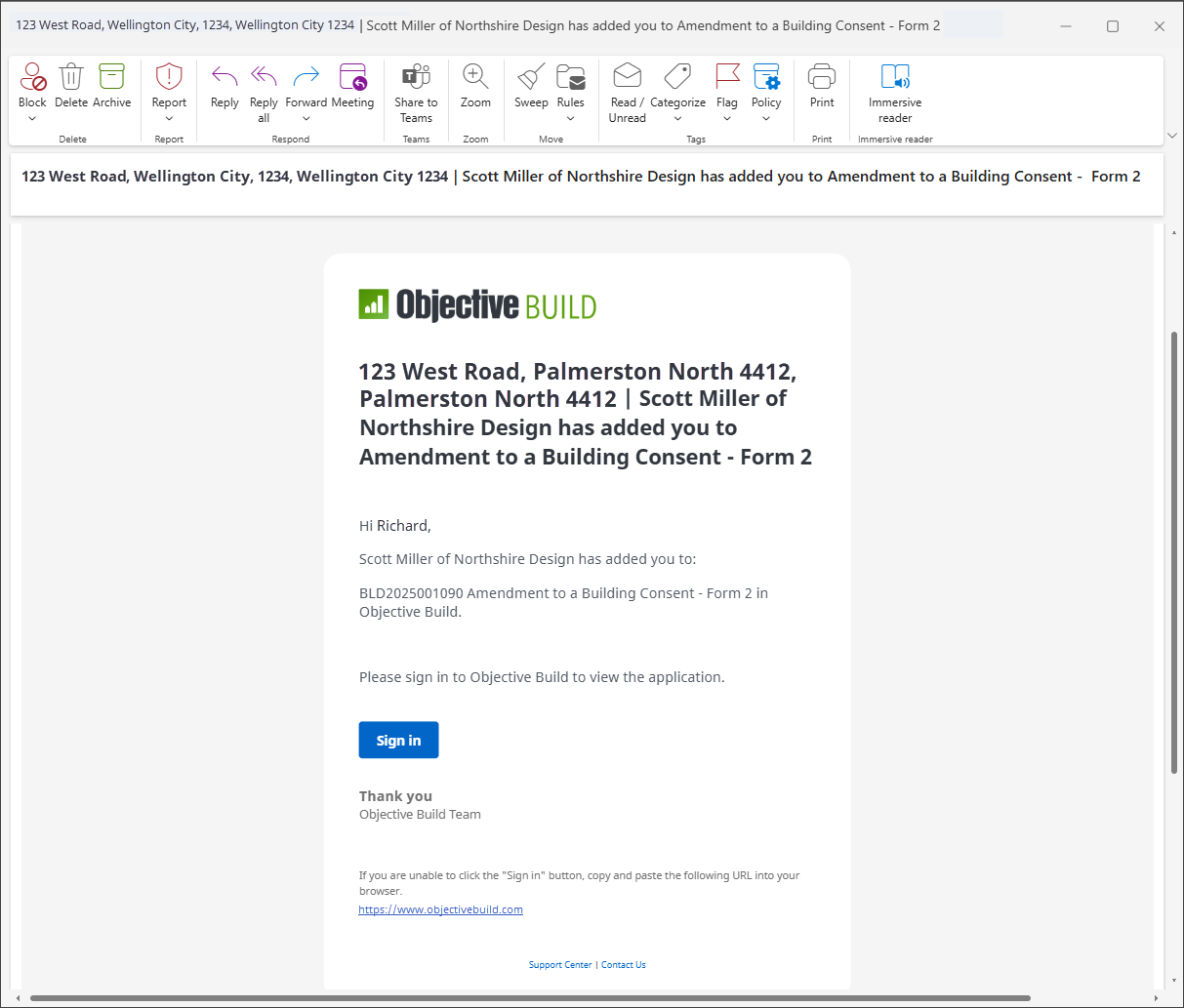Open the objectivebuild.com URL link
1184x1008 pixels.
[441, 909]
